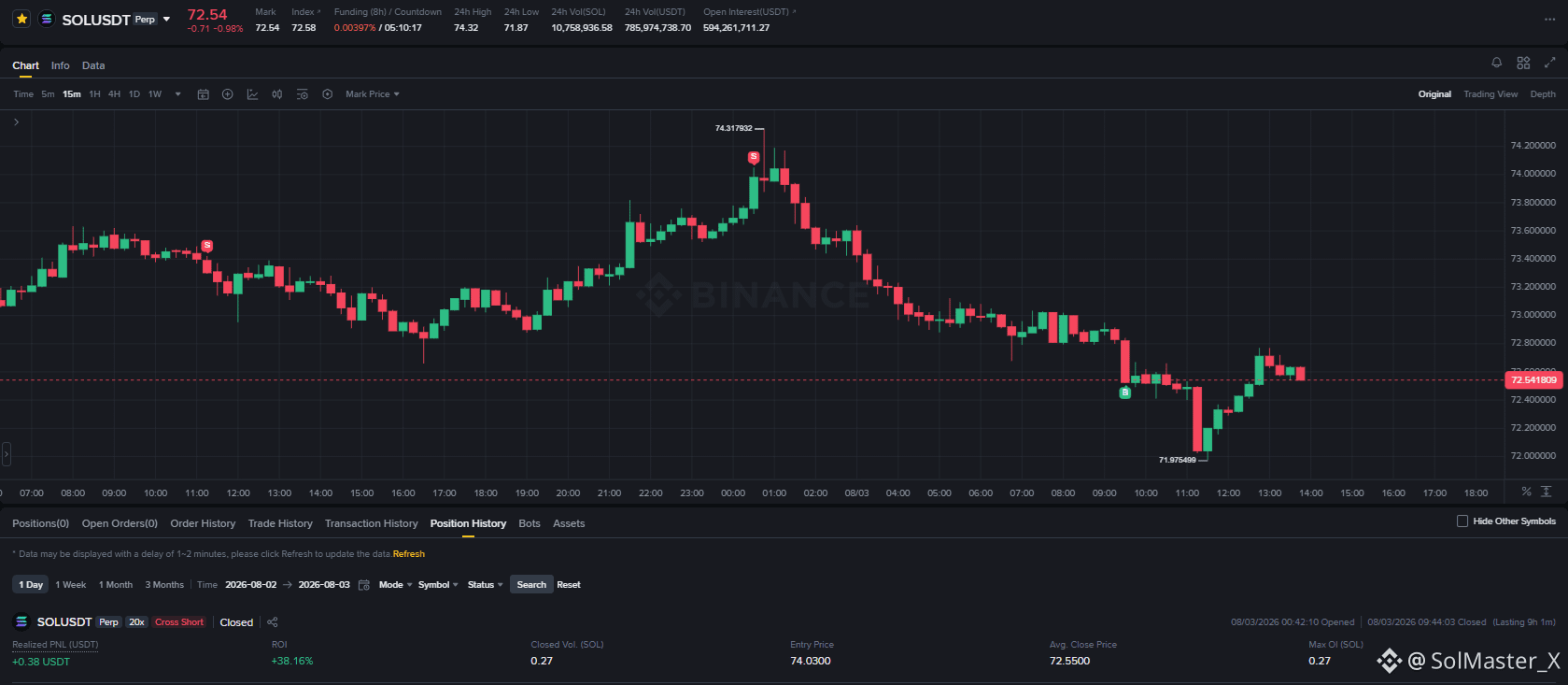
Task: Switch chart view to Trading View
Action: [1490, 94]
